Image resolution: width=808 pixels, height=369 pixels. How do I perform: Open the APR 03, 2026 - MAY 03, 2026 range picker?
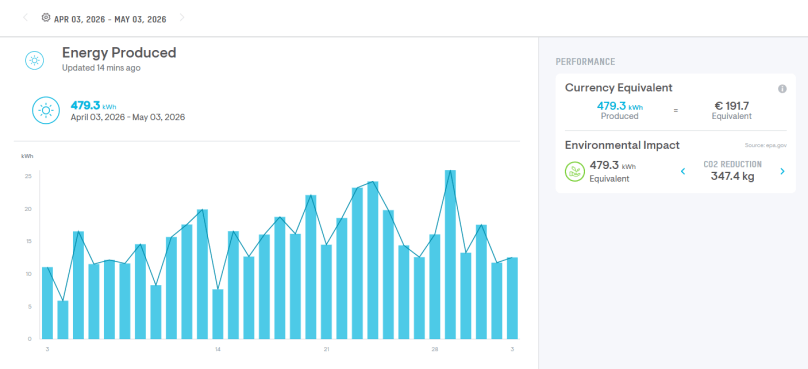pyautogui.click(x=110, y=19)
